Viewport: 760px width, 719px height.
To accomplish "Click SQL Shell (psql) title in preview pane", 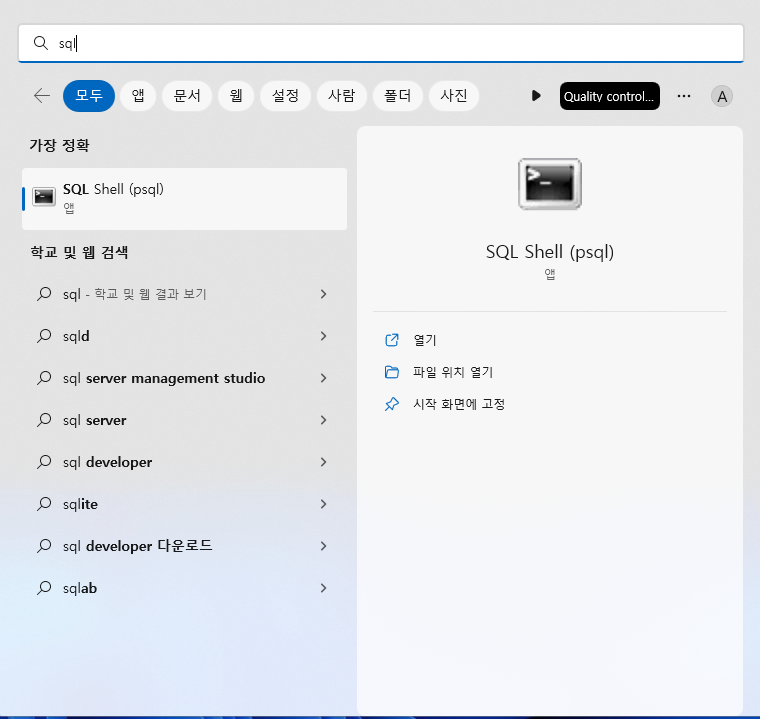I will [550, 252].
